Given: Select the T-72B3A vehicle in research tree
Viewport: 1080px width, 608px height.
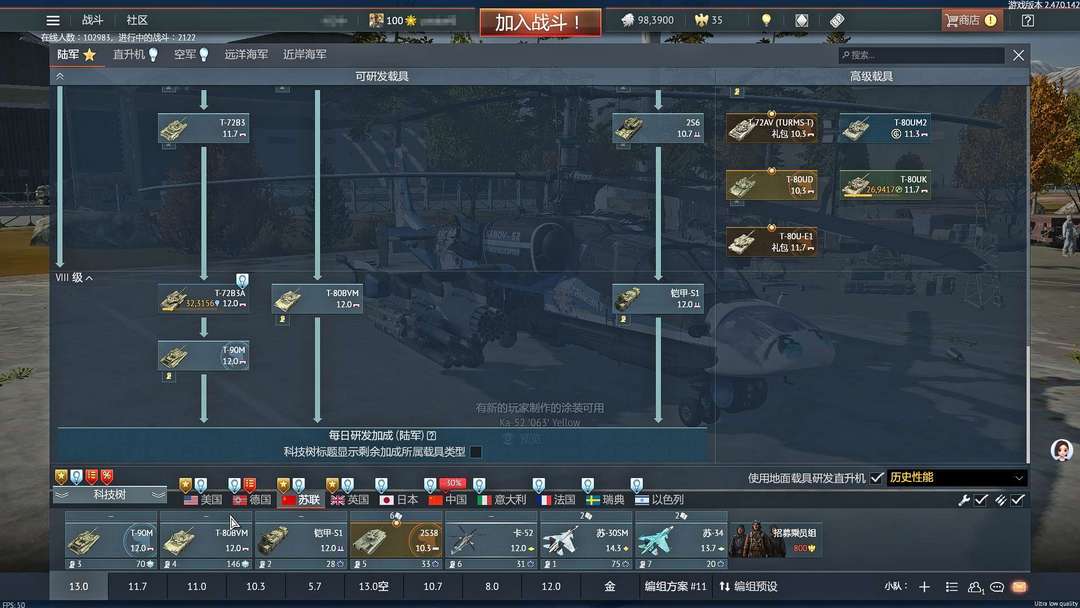Looking at the screenshot, I should (x=203, y=299).
